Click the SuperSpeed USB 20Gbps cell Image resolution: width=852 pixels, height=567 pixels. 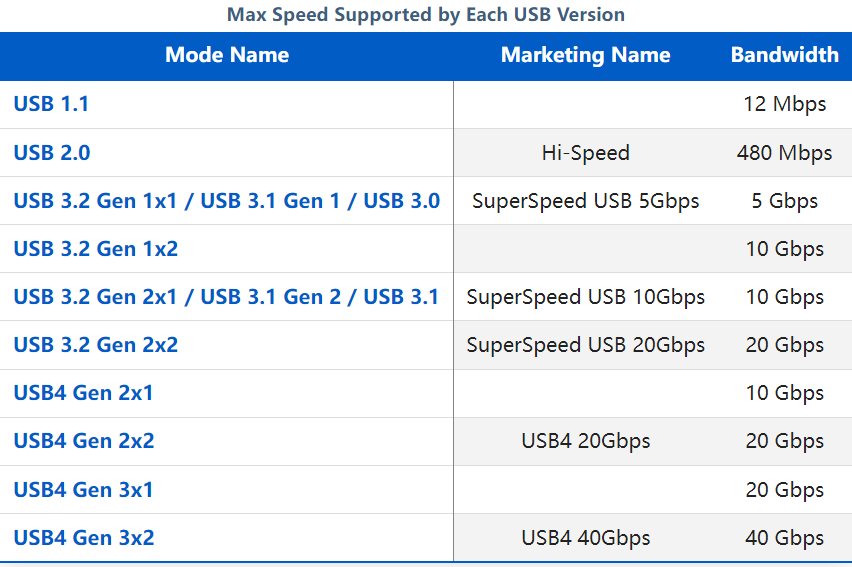point(586,345)
